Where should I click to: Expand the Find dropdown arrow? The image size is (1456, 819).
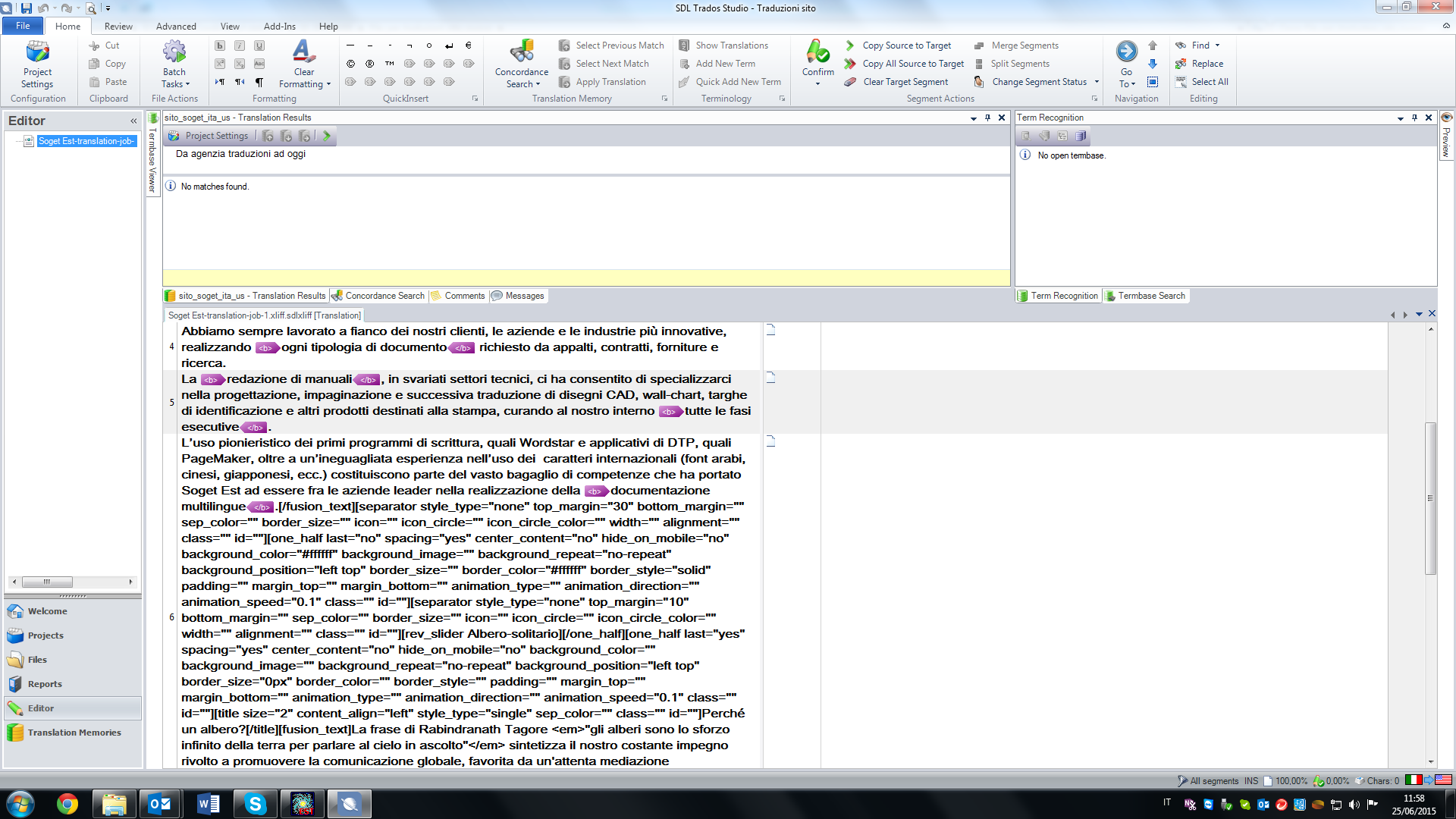tap(1218, 45)
